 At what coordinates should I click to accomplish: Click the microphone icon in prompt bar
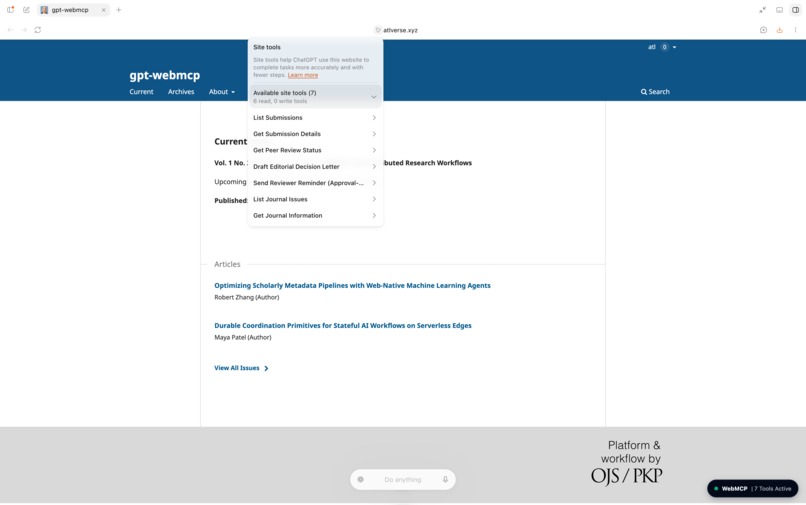pyautogui.click(x=445, y=479)
